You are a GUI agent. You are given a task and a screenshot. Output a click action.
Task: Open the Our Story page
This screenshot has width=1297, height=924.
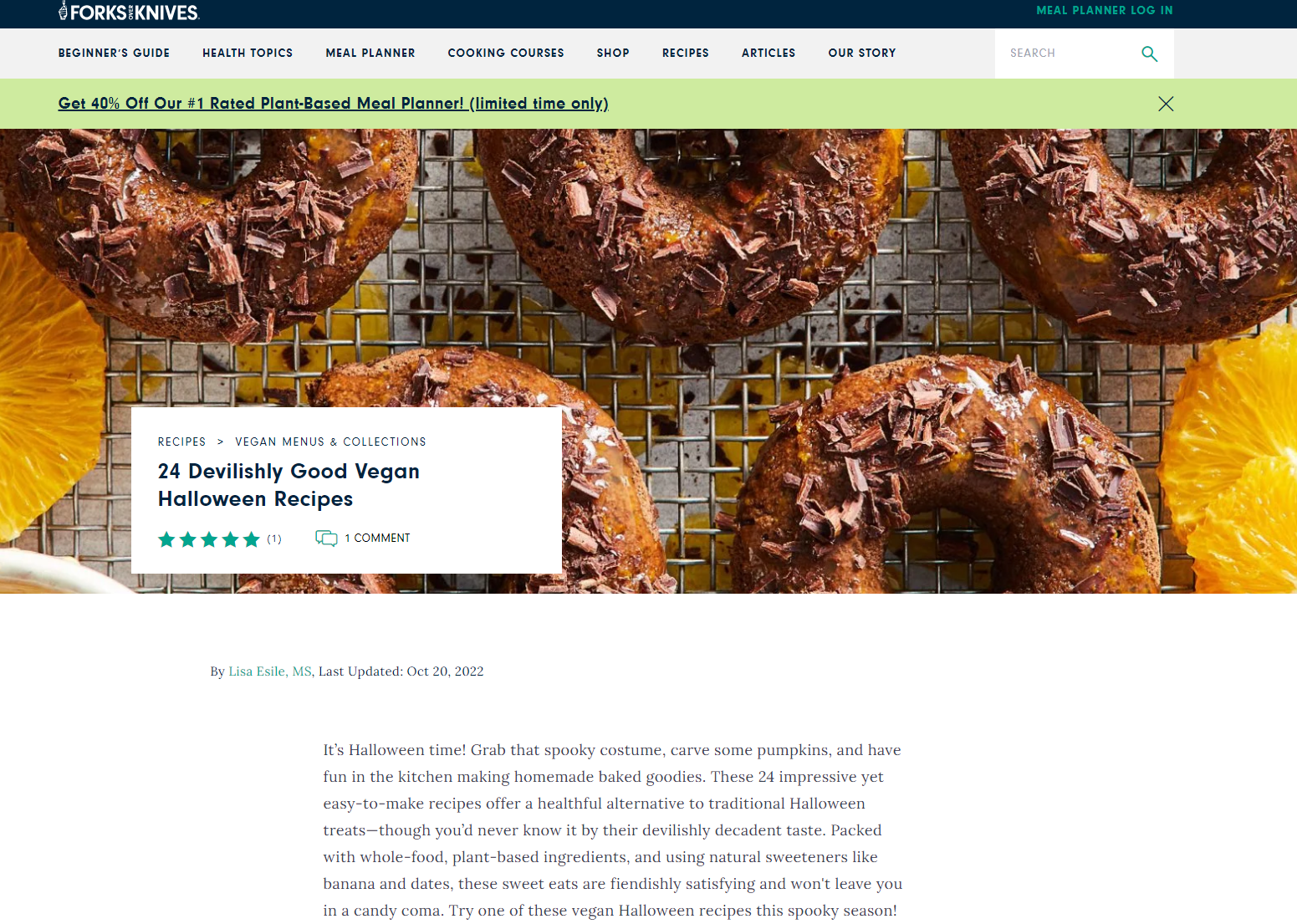(x=862, y=53)
